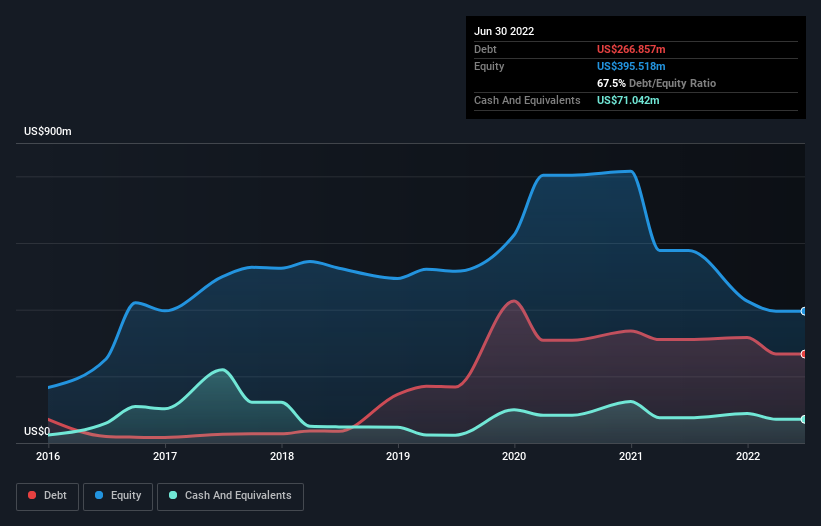Select the 2016 x-axis label
The image size is (821, 526).
[48, 456]
